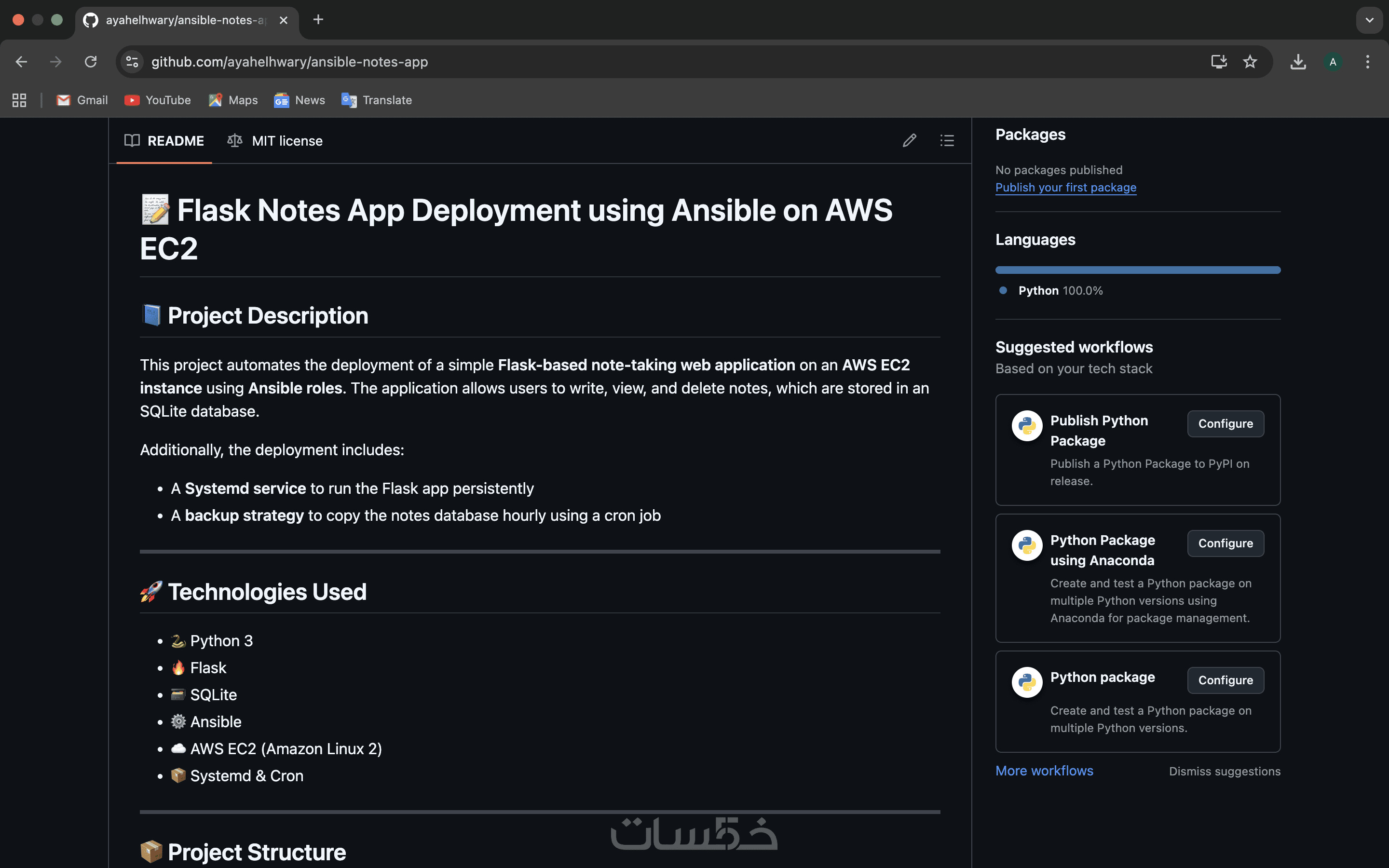Viewport: 1389px width, 868px height.
Task: Reload the current page
Action: click(x=91, y=62)
